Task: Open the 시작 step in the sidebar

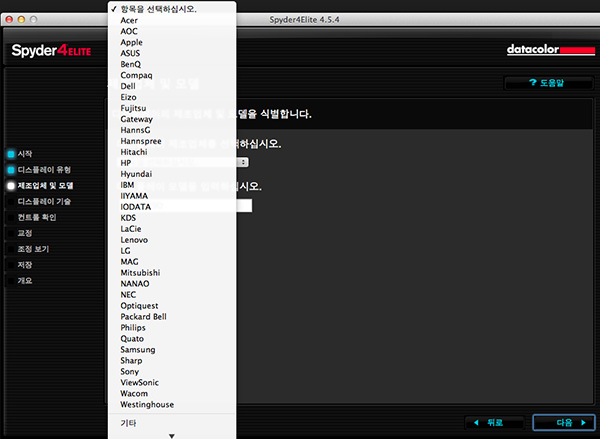Action: (26, 154)
